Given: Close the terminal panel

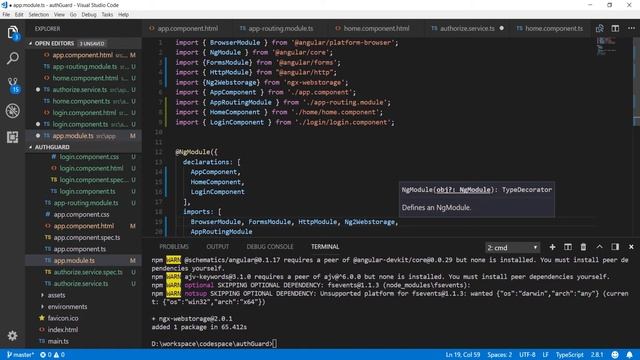Looking at the screenshot, I should click(x=631, y=247).
